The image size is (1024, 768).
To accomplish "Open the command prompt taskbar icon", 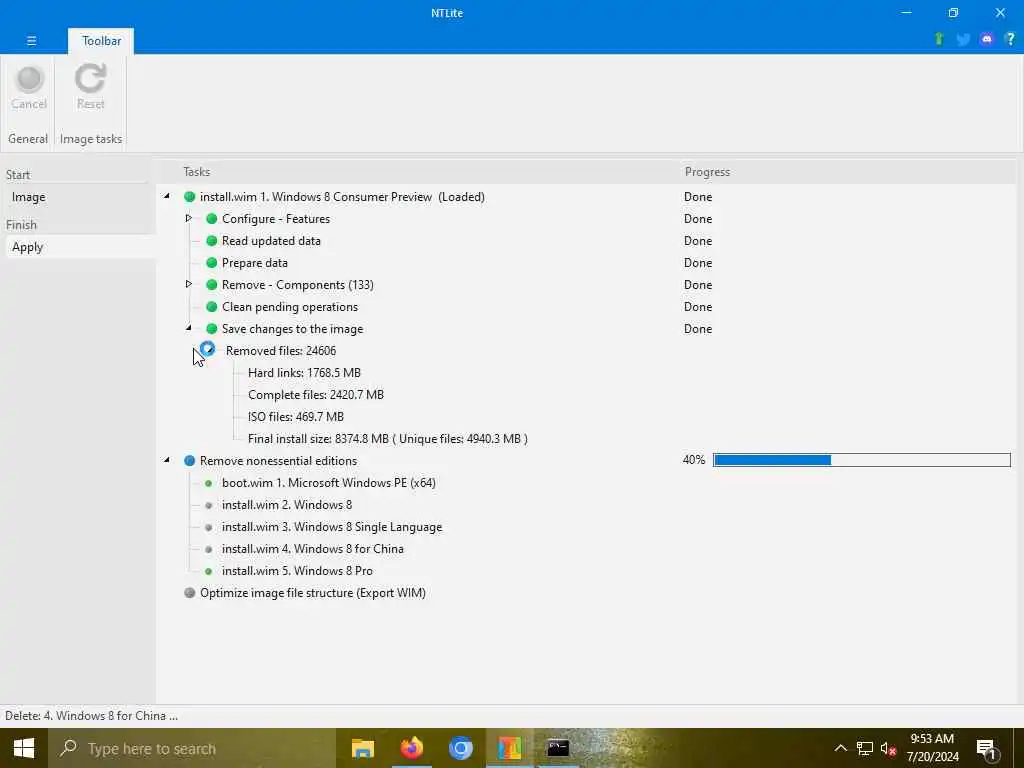I will pos(558,748).
